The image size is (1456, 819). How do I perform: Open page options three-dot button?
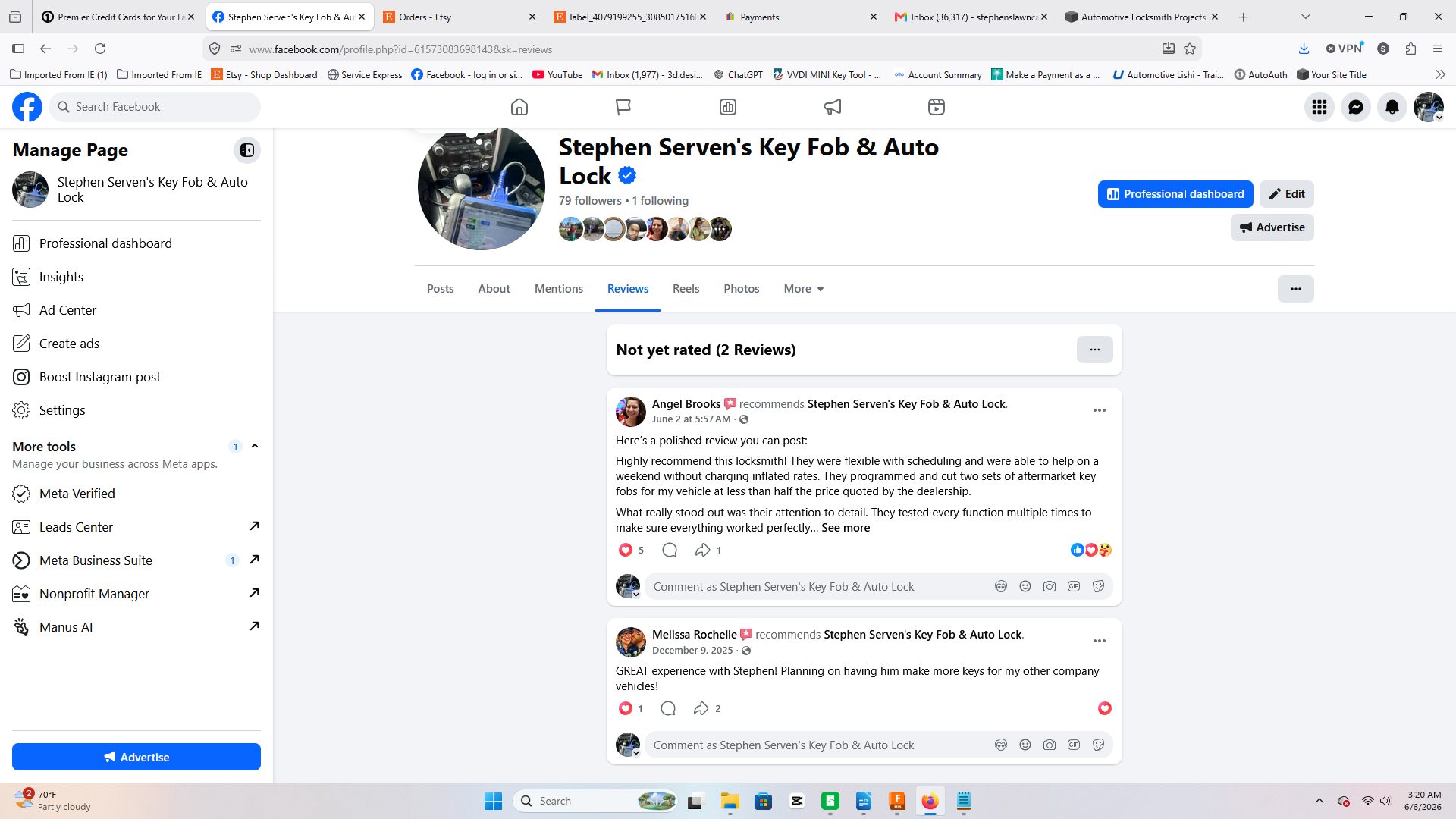(x=1296, y=289)
